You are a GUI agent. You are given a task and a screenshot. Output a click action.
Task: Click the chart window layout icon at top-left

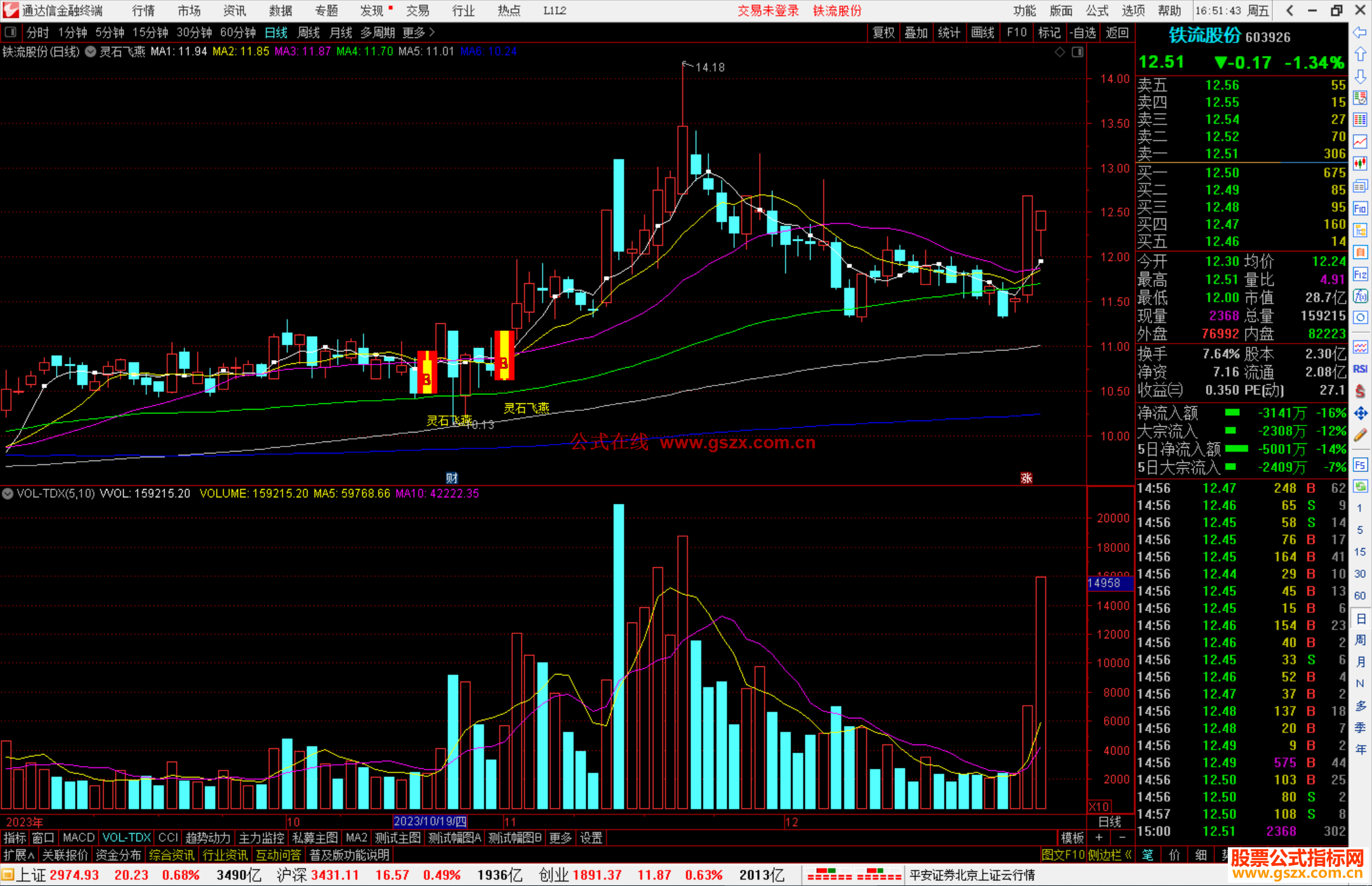(11, 32)
